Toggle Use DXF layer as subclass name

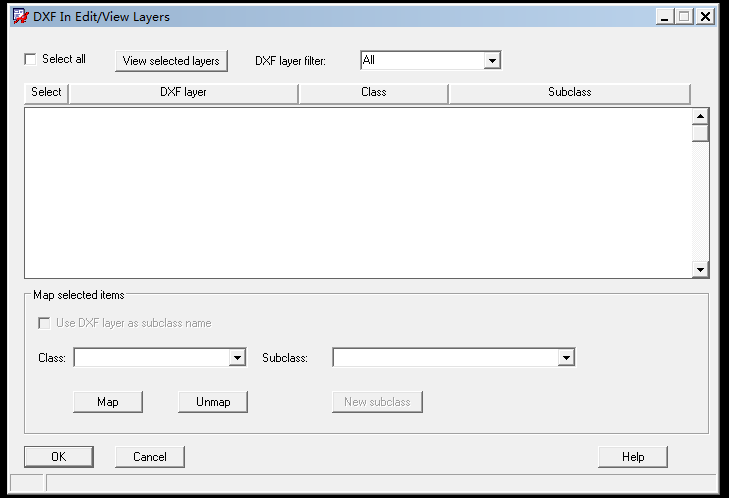44,323
